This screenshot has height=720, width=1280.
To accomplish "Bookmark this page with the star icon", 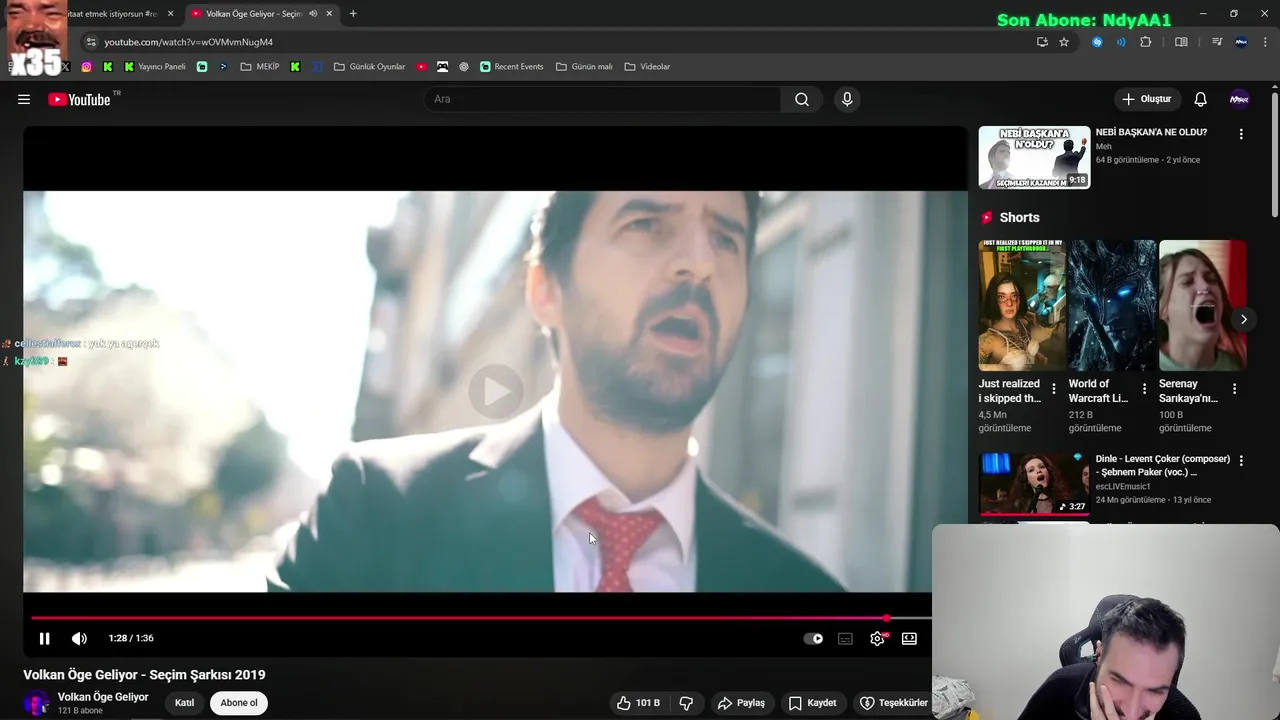I will point(1064,42).
